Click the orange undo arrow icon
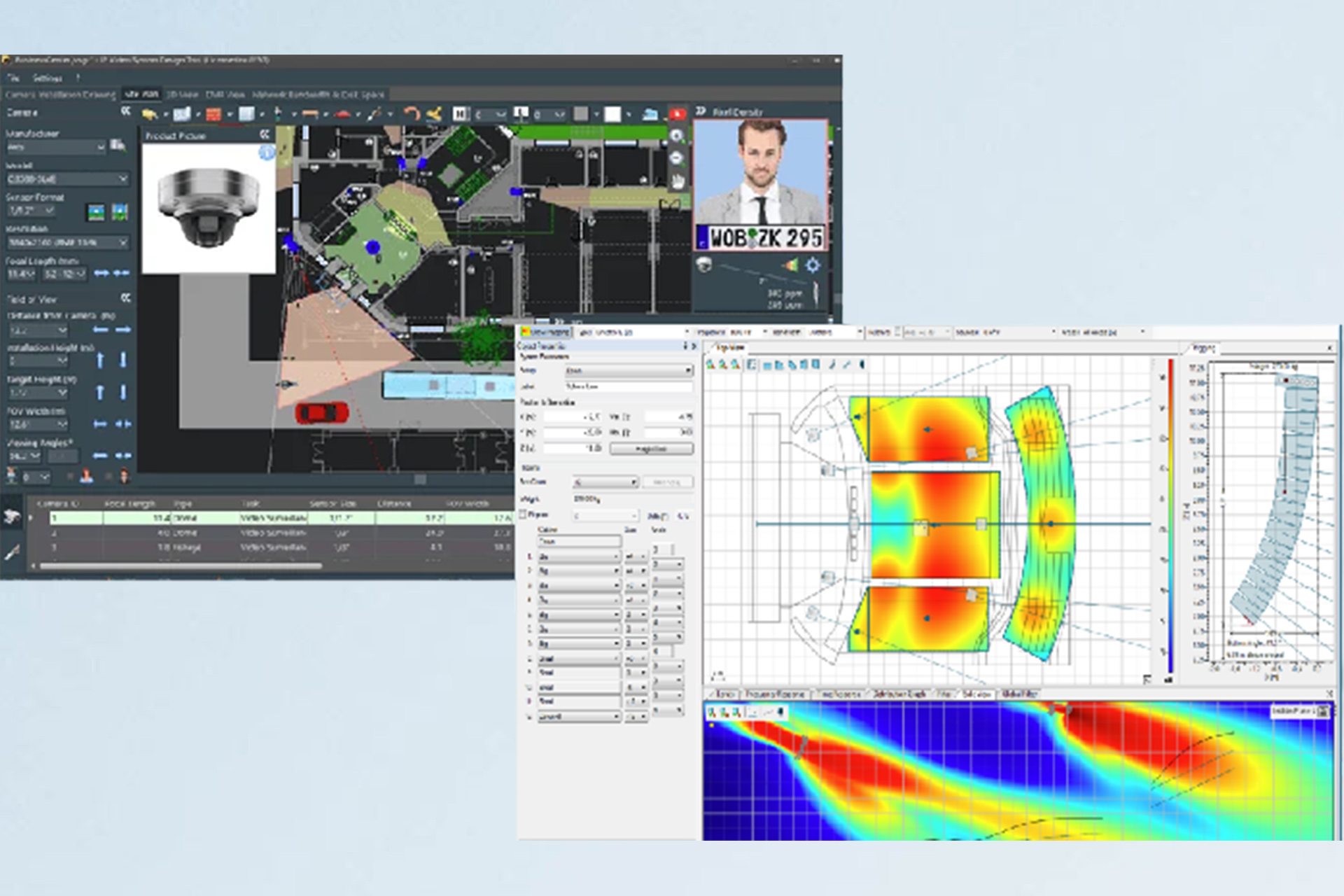Image resolution: width=1344 pixels, height=896 pixels. point(411,114)
